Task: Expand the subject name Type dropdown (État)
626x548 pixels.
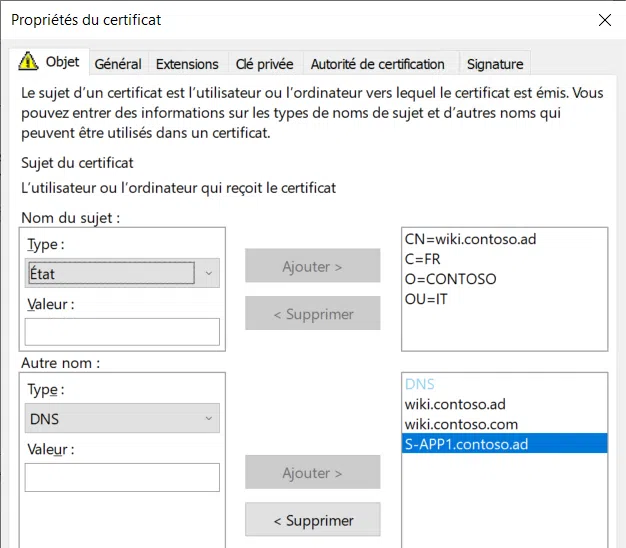Action: coord(122,272)
